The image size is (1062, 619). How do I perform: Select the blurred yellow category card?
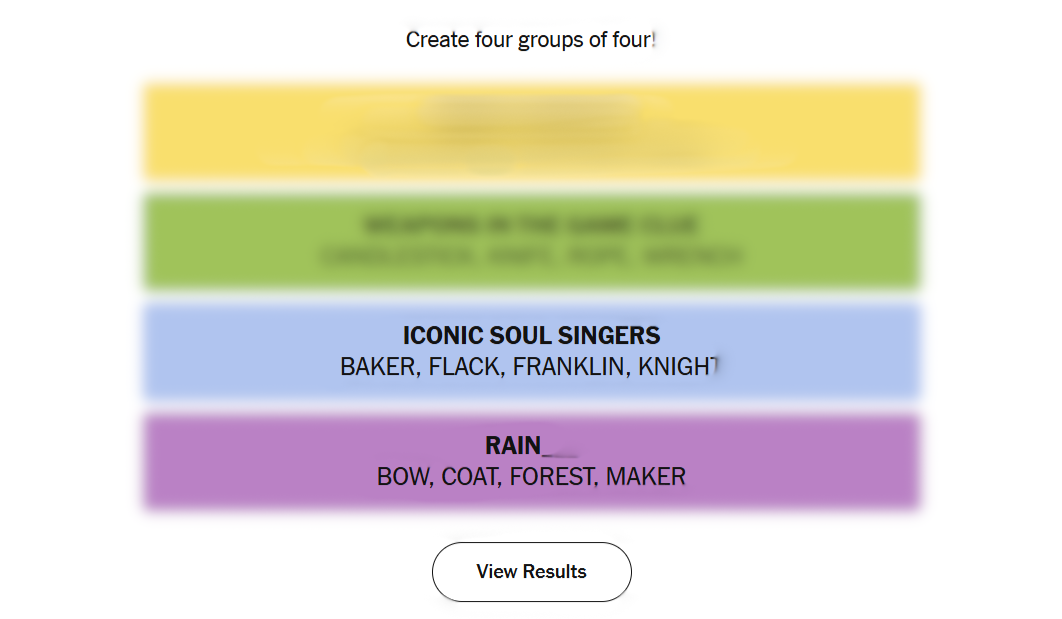[531, 131]
